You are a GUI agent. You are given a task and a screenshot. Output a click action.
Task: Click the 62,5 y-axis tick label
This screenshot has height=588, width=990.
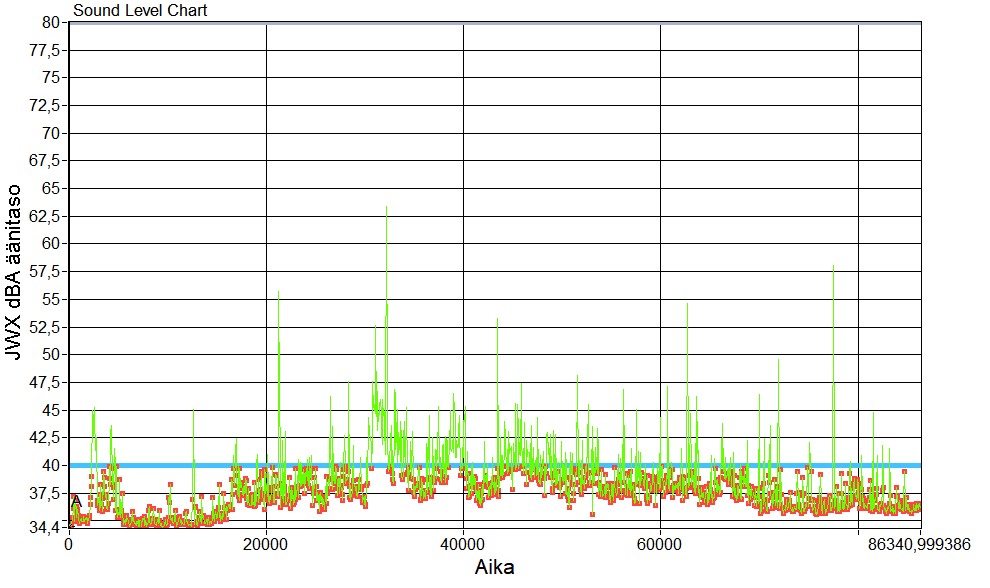click(48, 216)
